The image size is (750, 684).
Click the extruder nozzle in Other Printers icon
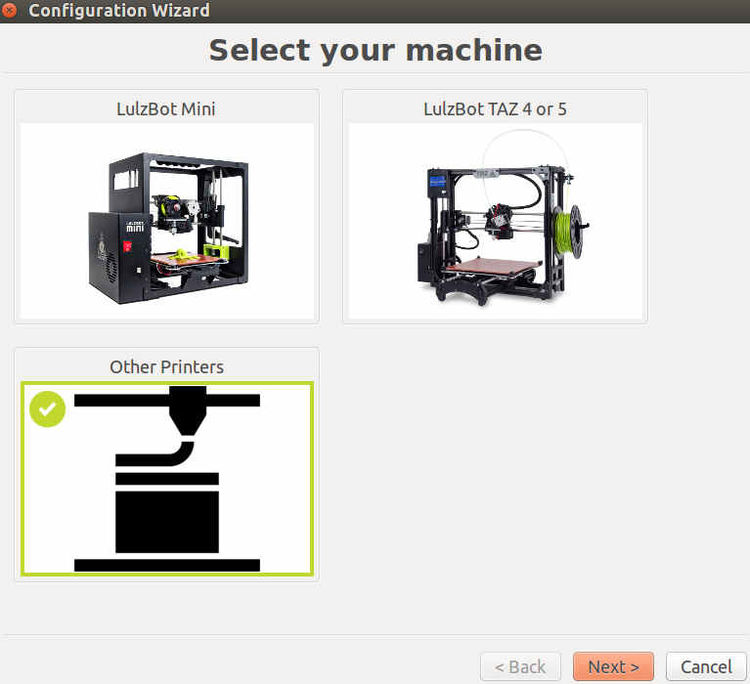click(x=186, y=412)
